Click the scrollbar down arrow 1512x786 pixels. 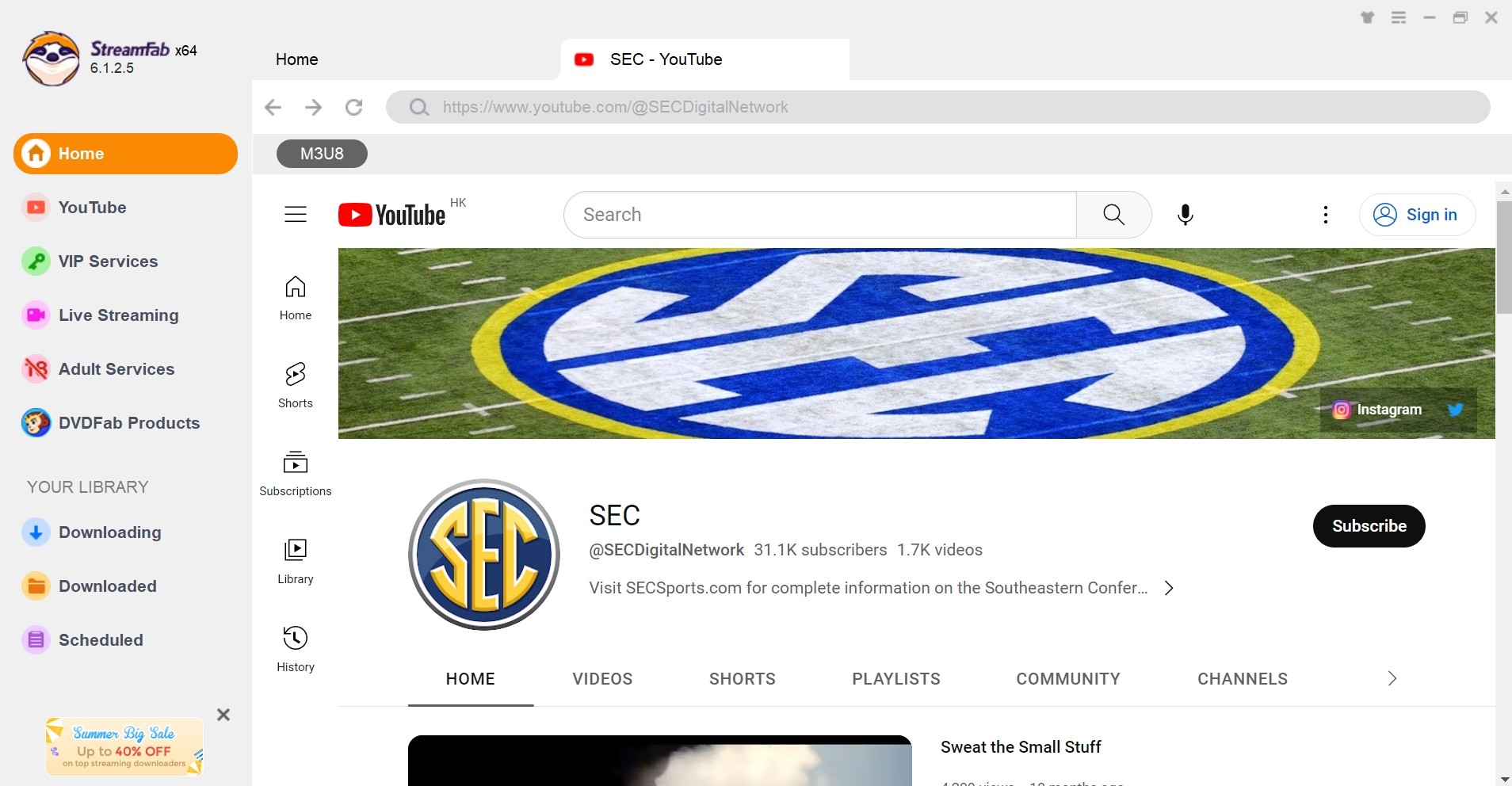click(1504, 779)
